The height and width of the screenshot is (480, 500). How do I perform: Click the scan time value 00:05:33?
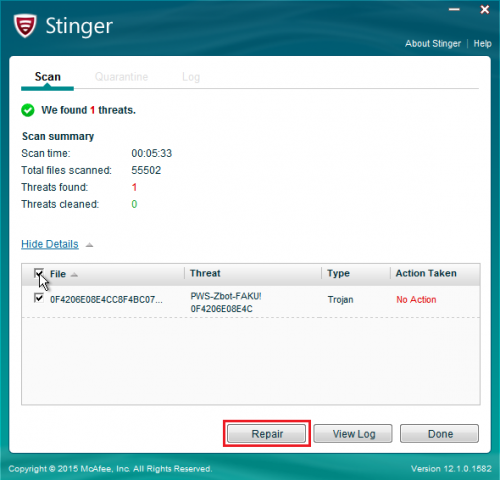click(152, 153)
